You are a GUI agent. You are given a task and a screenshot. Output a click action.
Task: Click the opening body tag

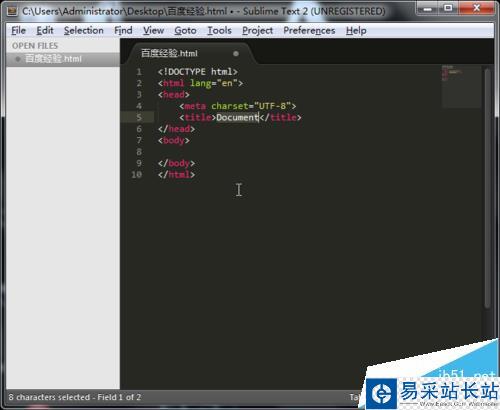[x=174, y=140]
